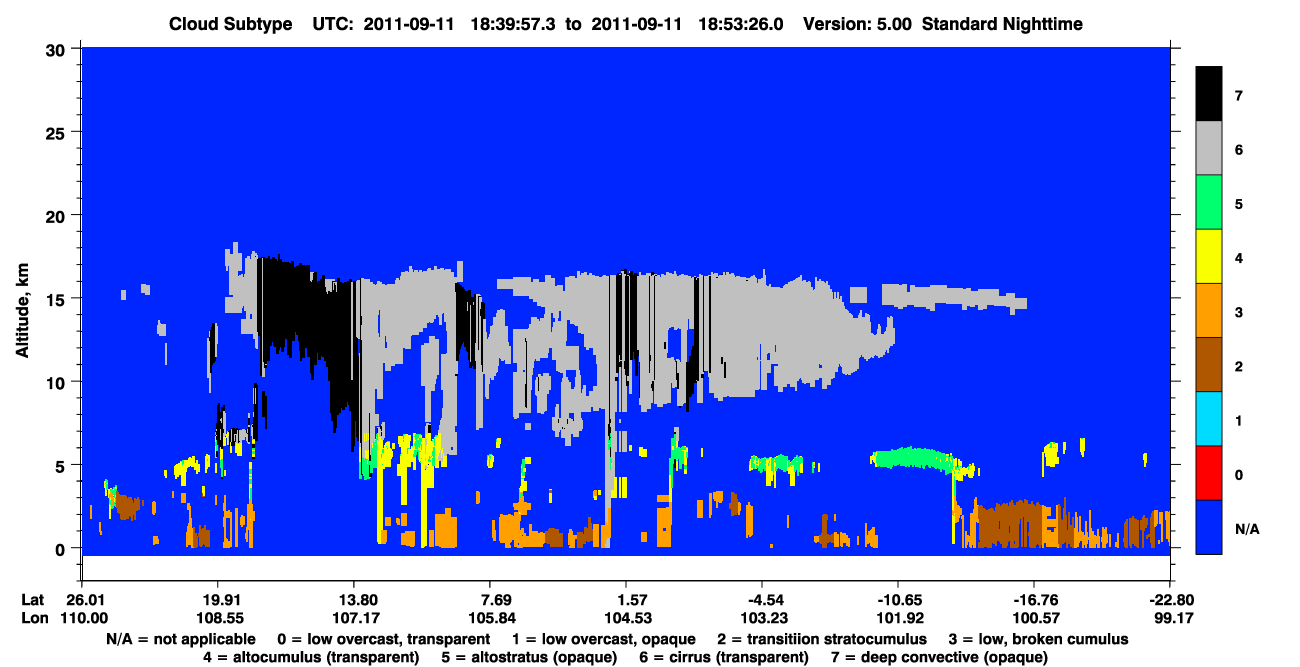Viewport: 1300px width, 667px height.
Task: Click the 'Lon' row label
Action: coord(33,618)
